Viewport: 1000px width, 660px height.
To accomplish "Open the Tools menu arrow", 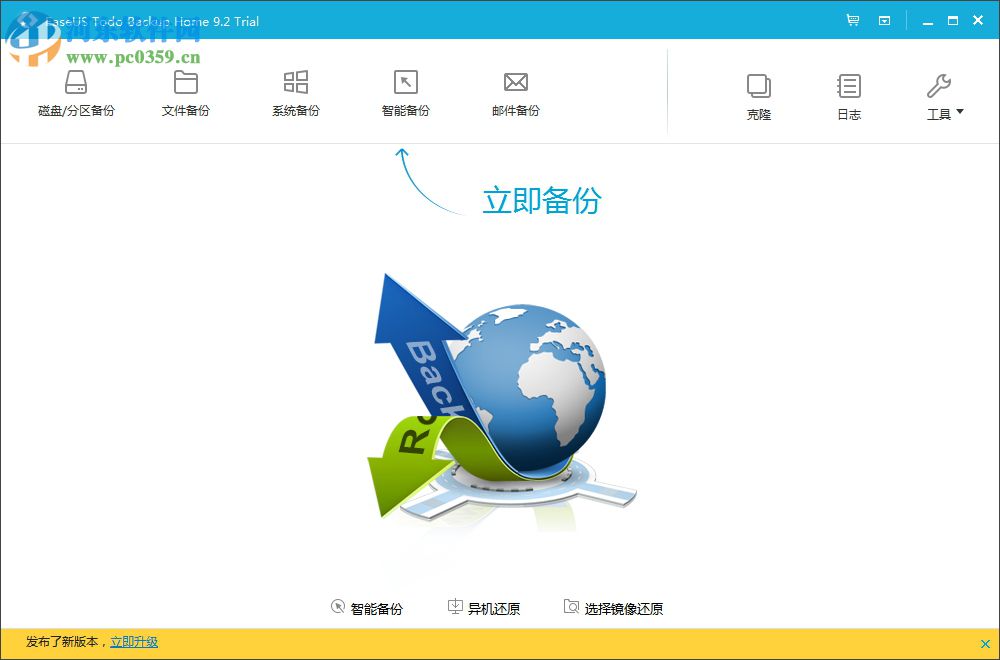I will tap(962, 114).
